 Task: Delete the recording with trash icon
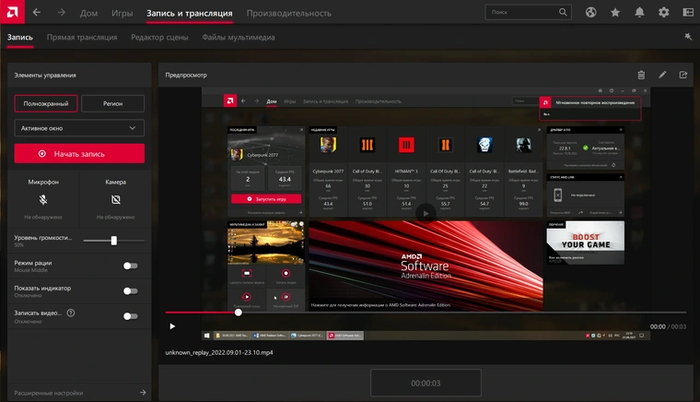pyautogui.click(x=641, y=74)
